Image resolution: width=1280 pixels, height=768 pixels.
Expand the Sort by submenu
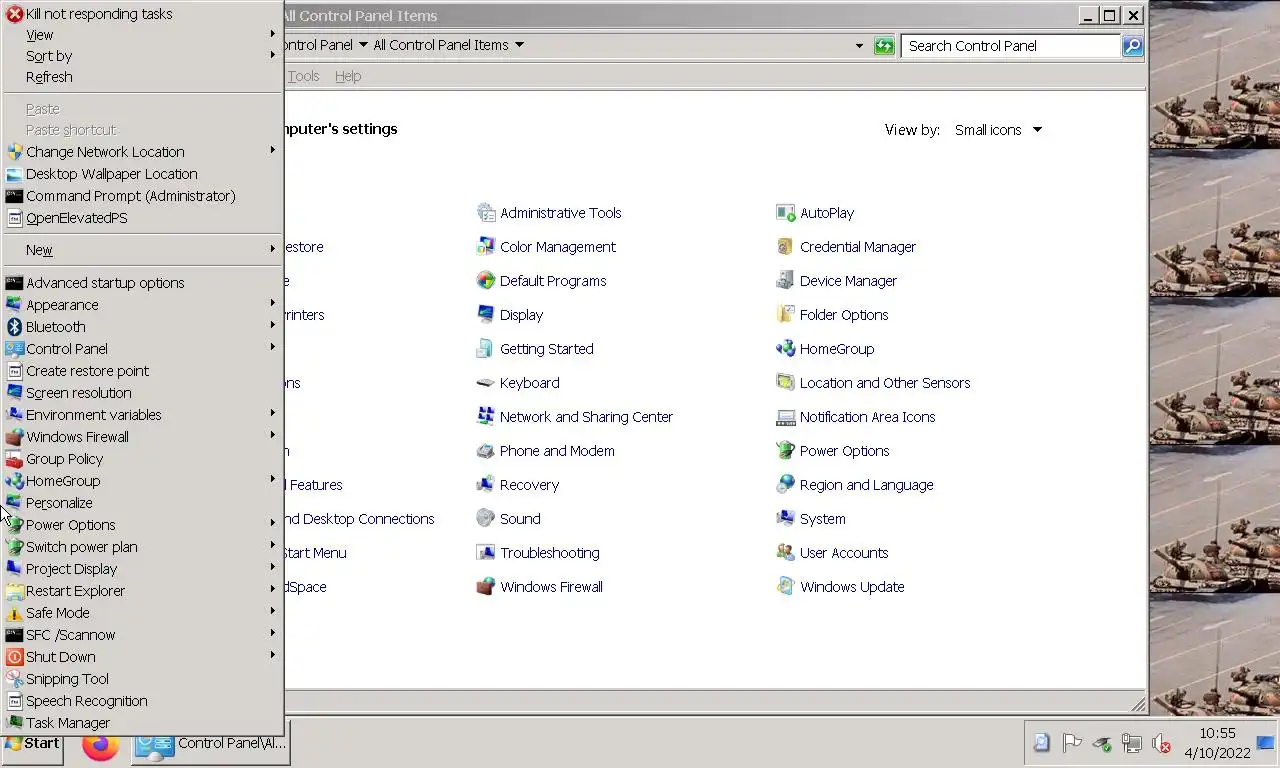[272, 55]
